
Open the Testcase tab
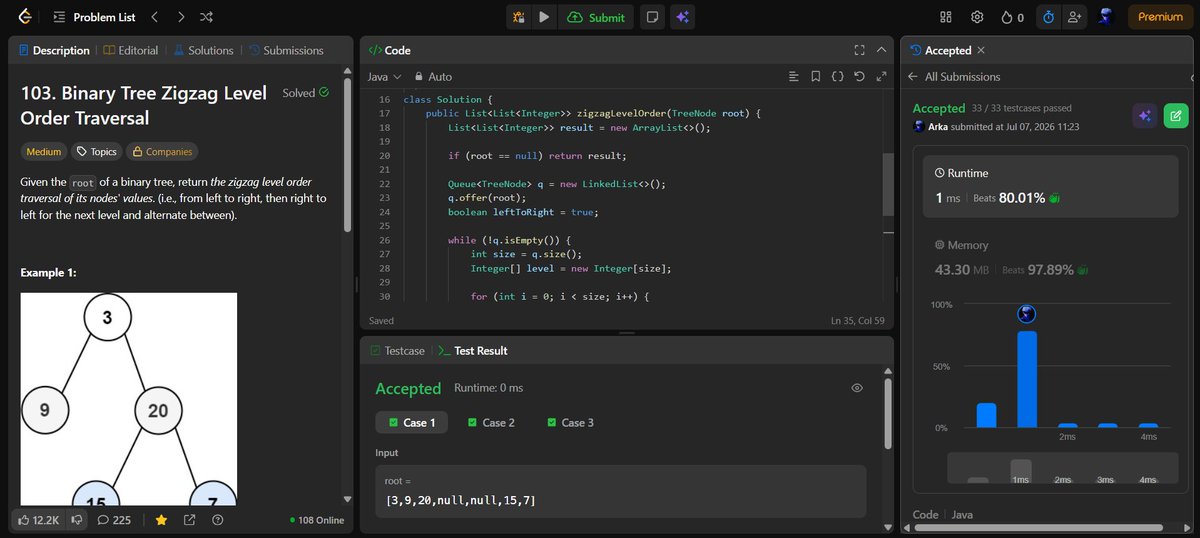click(x=398, y=351)
